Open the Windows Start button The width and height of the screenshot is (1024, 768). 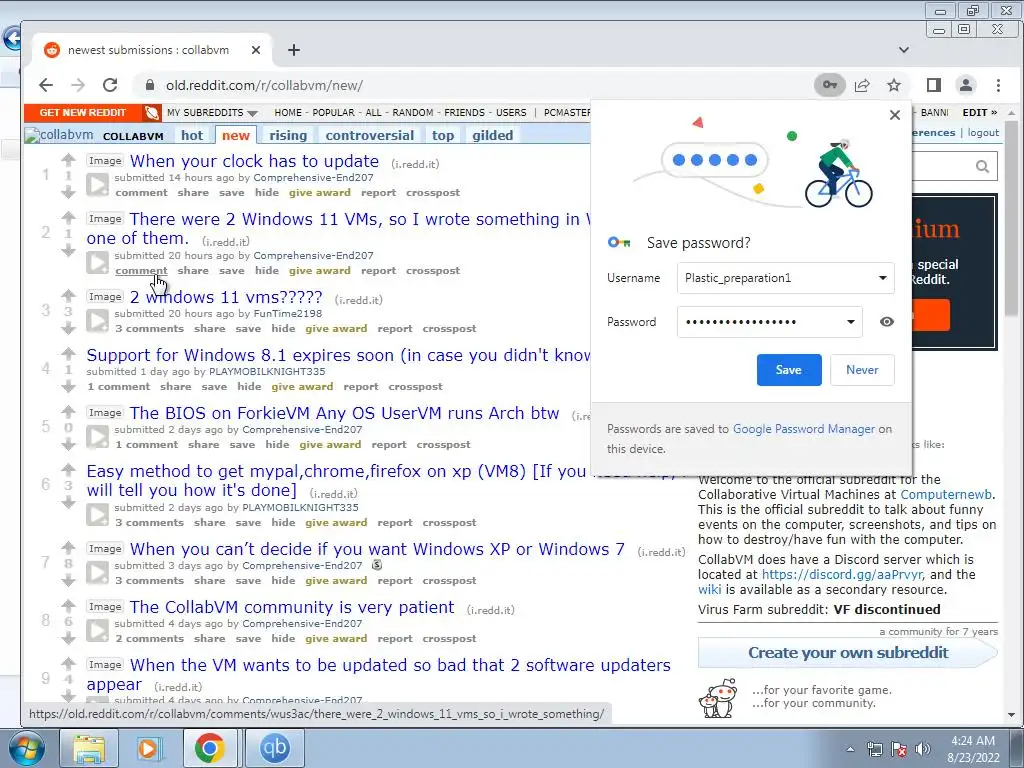point(27,748)
